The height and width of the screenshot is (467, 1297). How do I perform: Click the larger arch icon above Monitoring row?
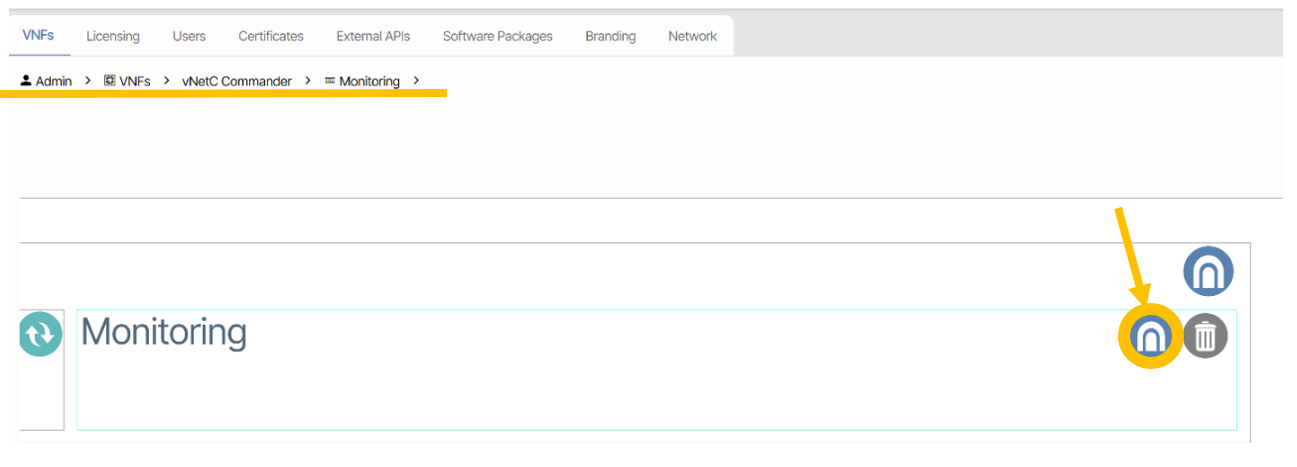(x=1208, y=271)
